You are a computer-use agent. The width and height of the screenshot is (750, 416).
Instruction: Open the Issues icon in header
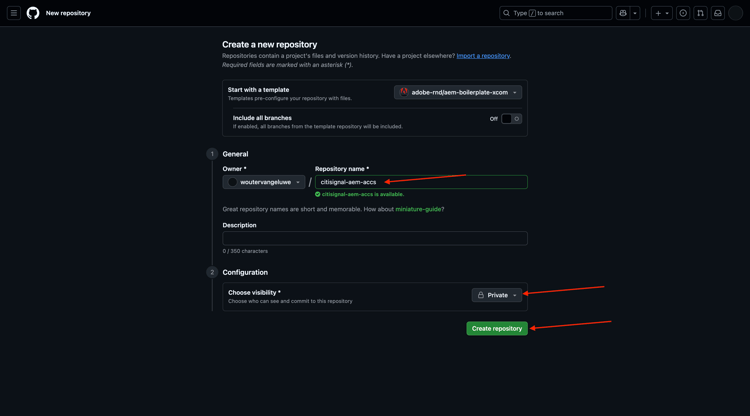tap(683, 13)
